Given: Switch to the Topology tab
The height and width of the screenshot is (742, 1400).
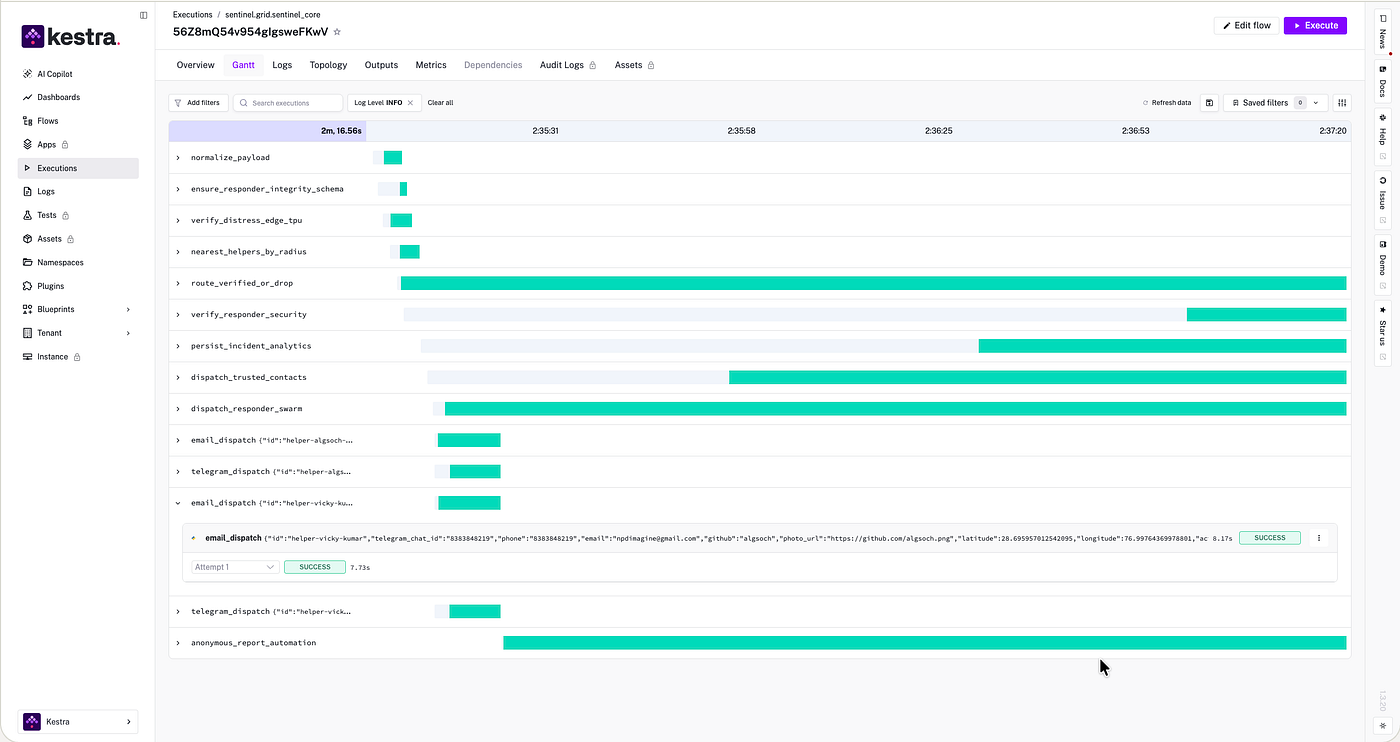Looking at the screenshot, I should (328, 65).
